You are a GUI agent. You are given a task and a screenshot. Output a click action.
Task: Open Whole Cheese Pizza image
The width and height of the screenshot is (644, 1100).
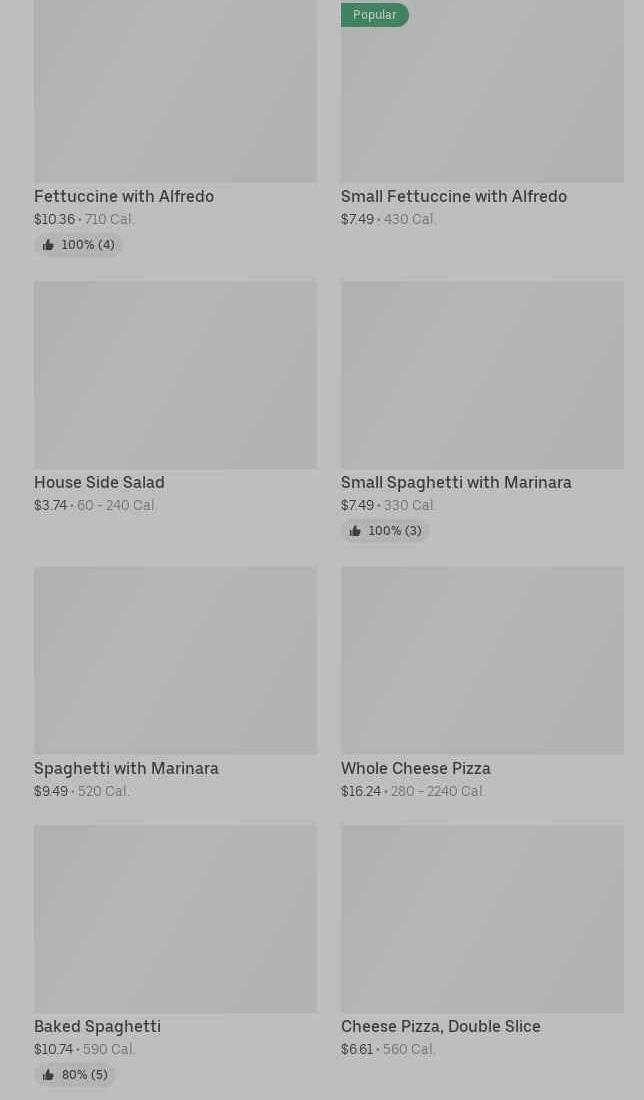click(x=482, y=660)
